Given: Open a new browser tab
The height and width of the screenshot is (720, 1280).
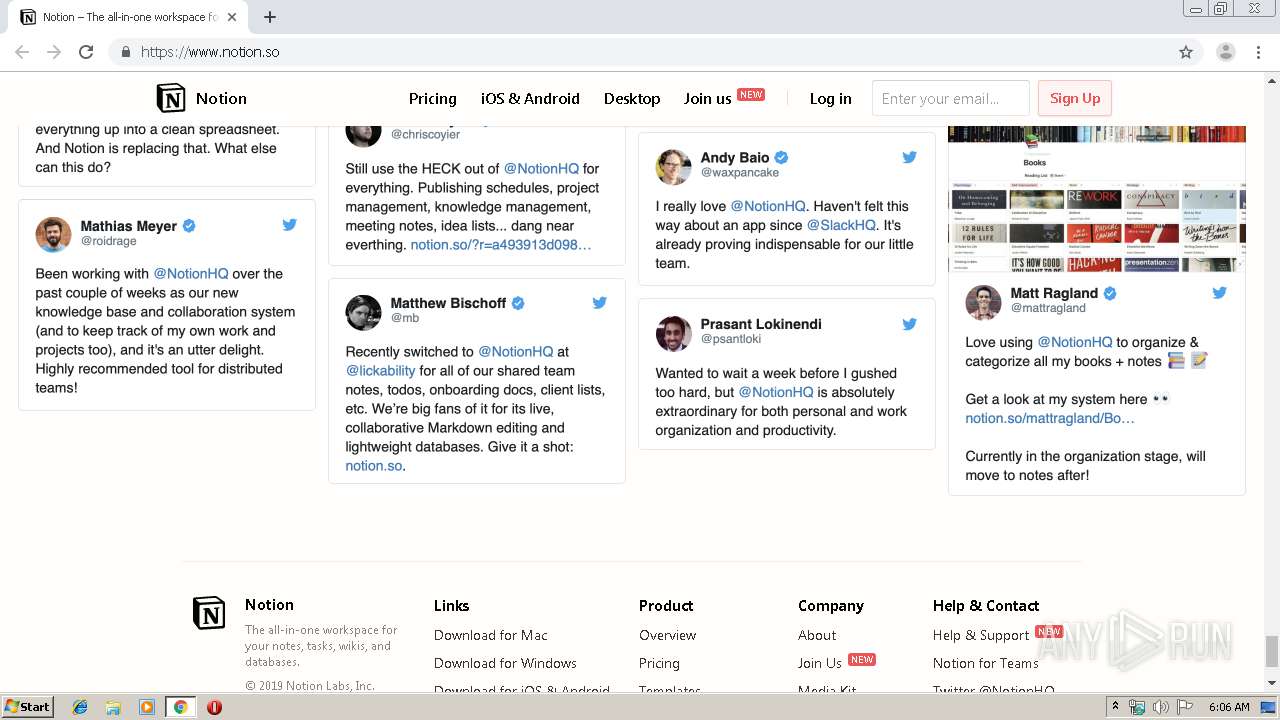Looking at the screenshot, I should click(x=270, y=17).
